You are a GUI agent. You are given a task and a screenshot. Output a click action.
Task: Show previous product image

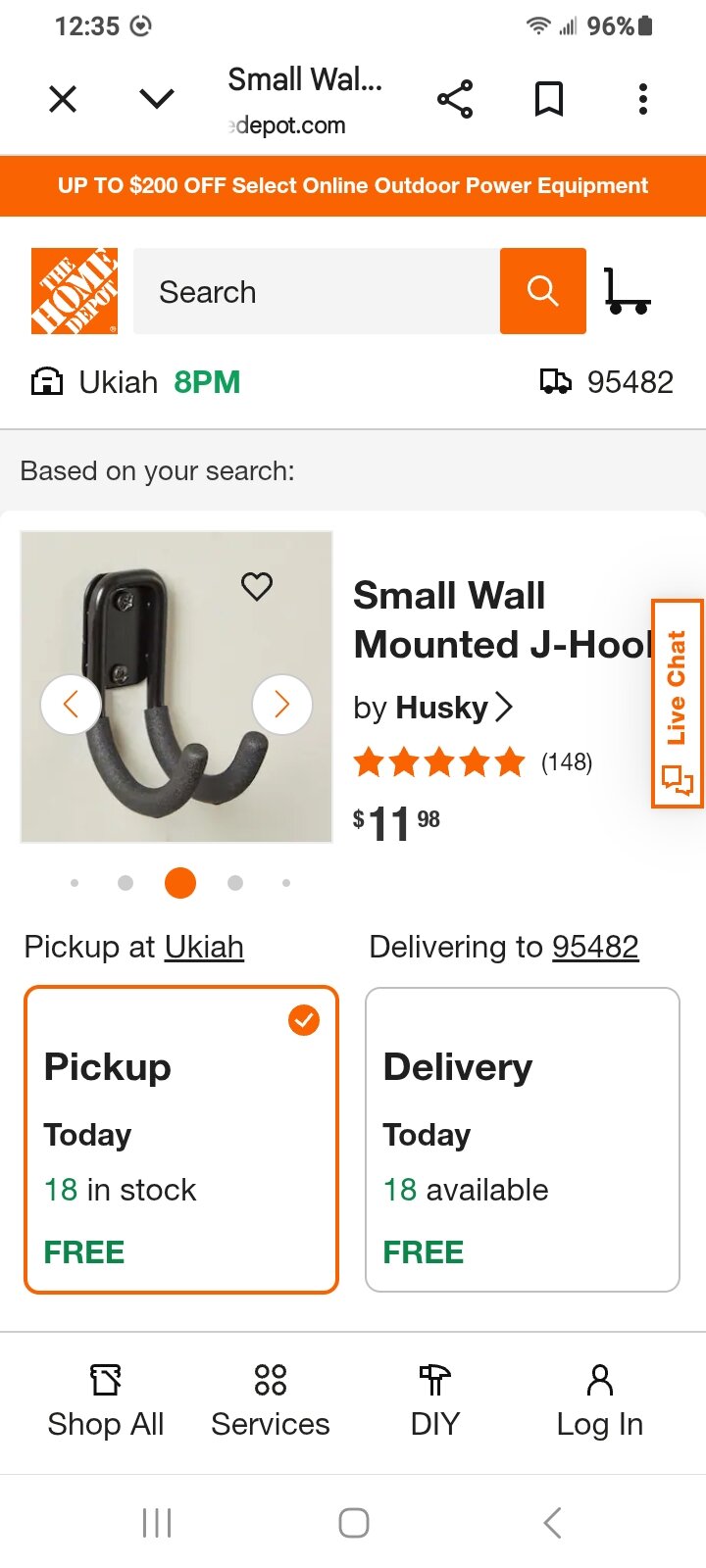tap(71, 704)
